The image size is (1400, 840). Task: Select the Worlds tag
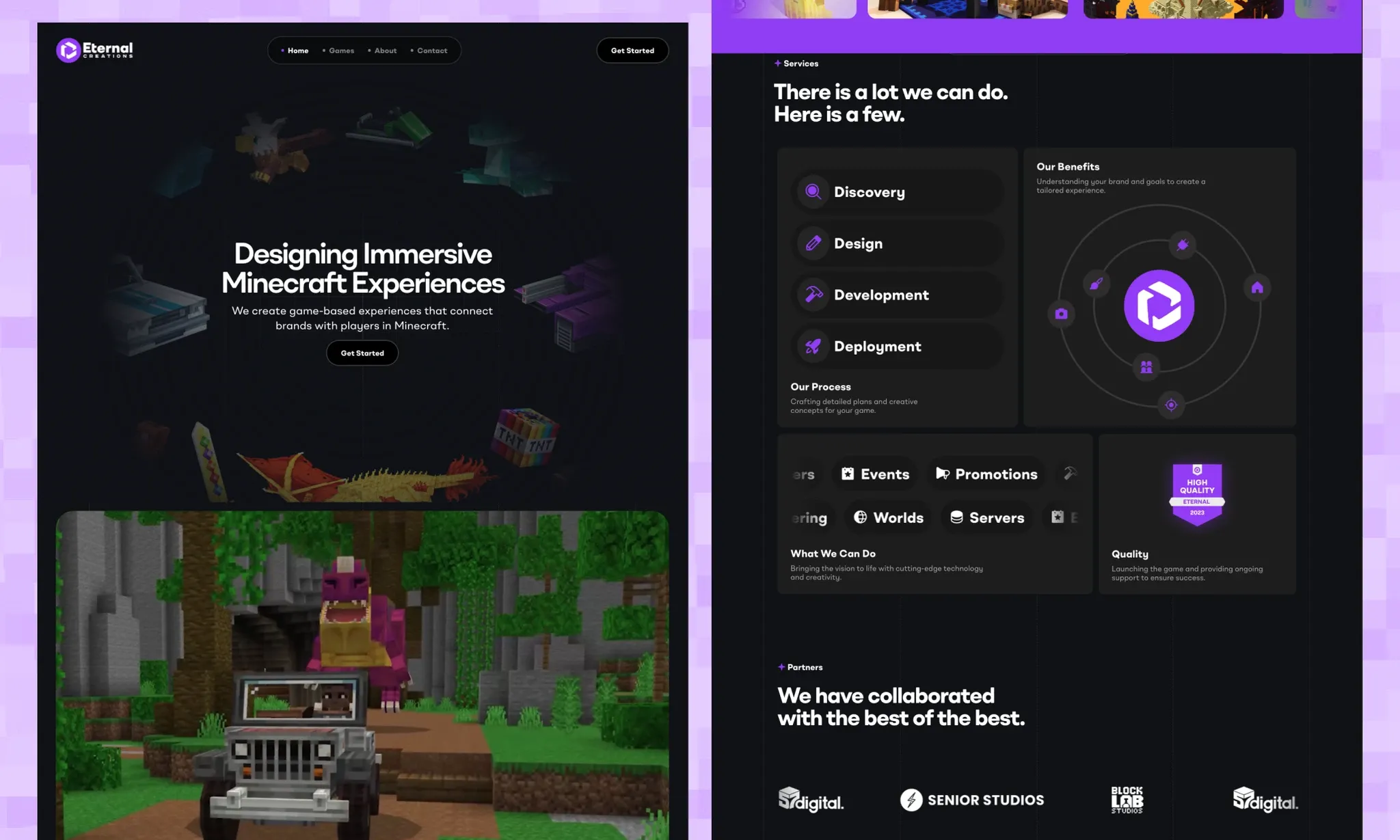[x=888, y=518]
